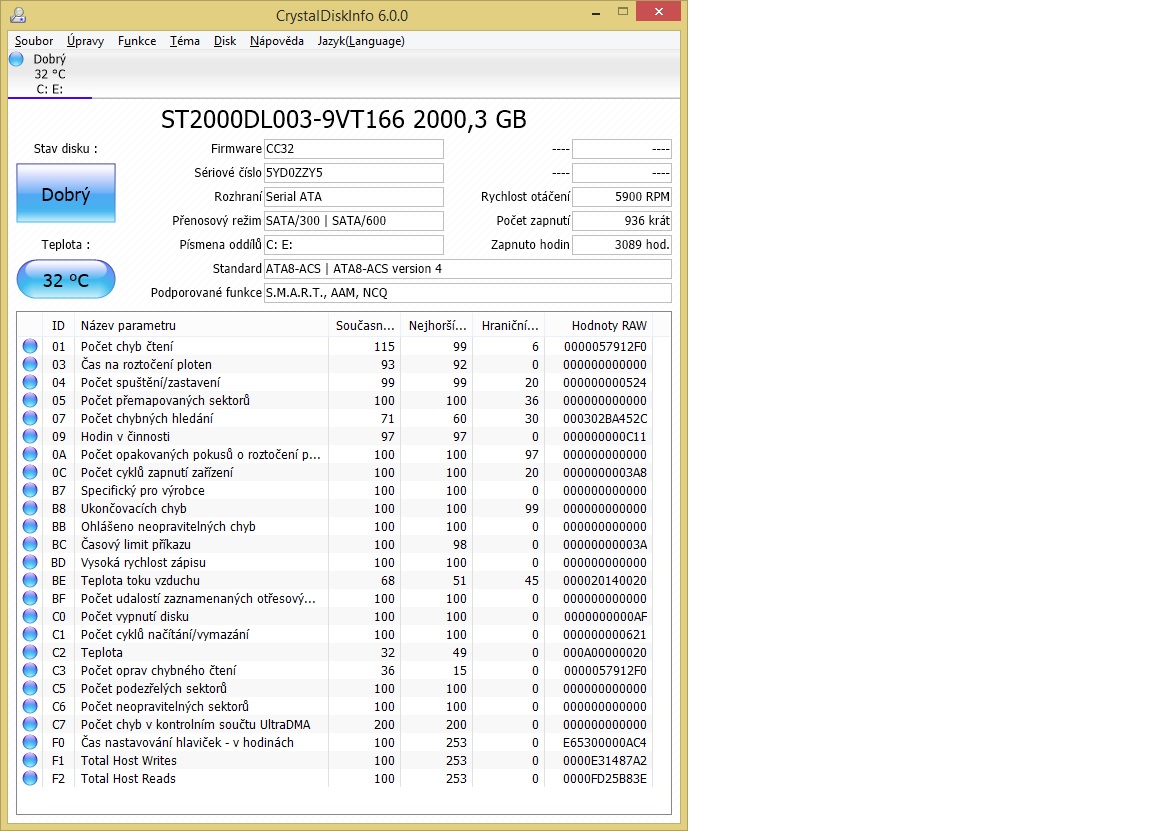Click the Název parametru column header
The image size is (1152, 831).
pos(201,325)
